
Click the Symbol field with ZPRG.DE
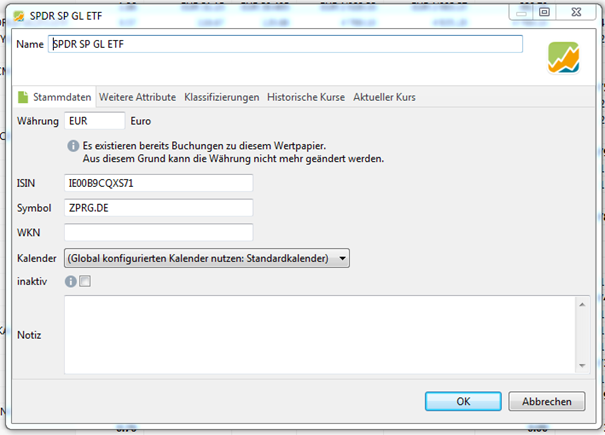[159, 208]
